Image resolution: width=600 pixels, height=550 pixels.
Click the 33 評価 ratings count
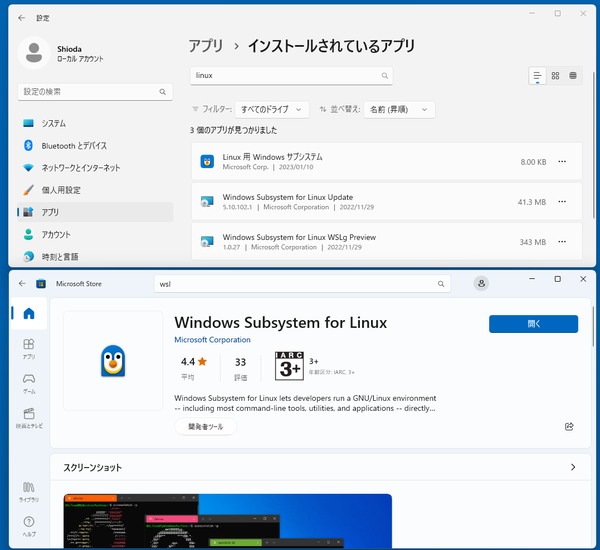240,368
